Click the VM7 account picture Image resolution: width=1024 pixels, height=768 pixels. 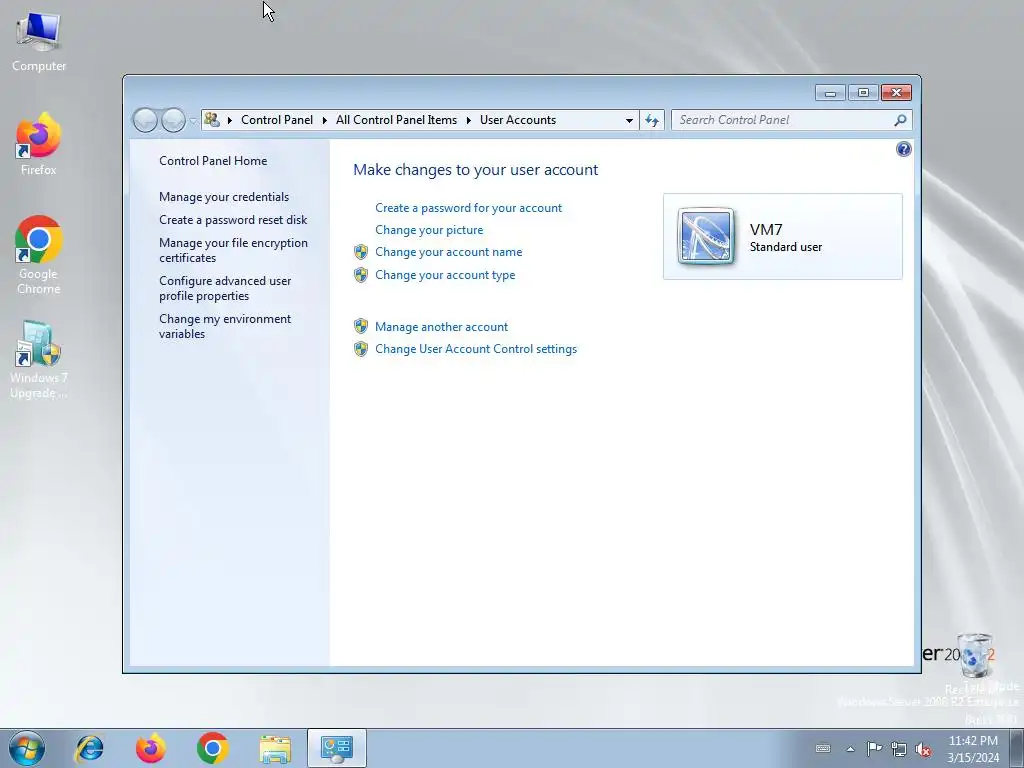coord(705,236)
